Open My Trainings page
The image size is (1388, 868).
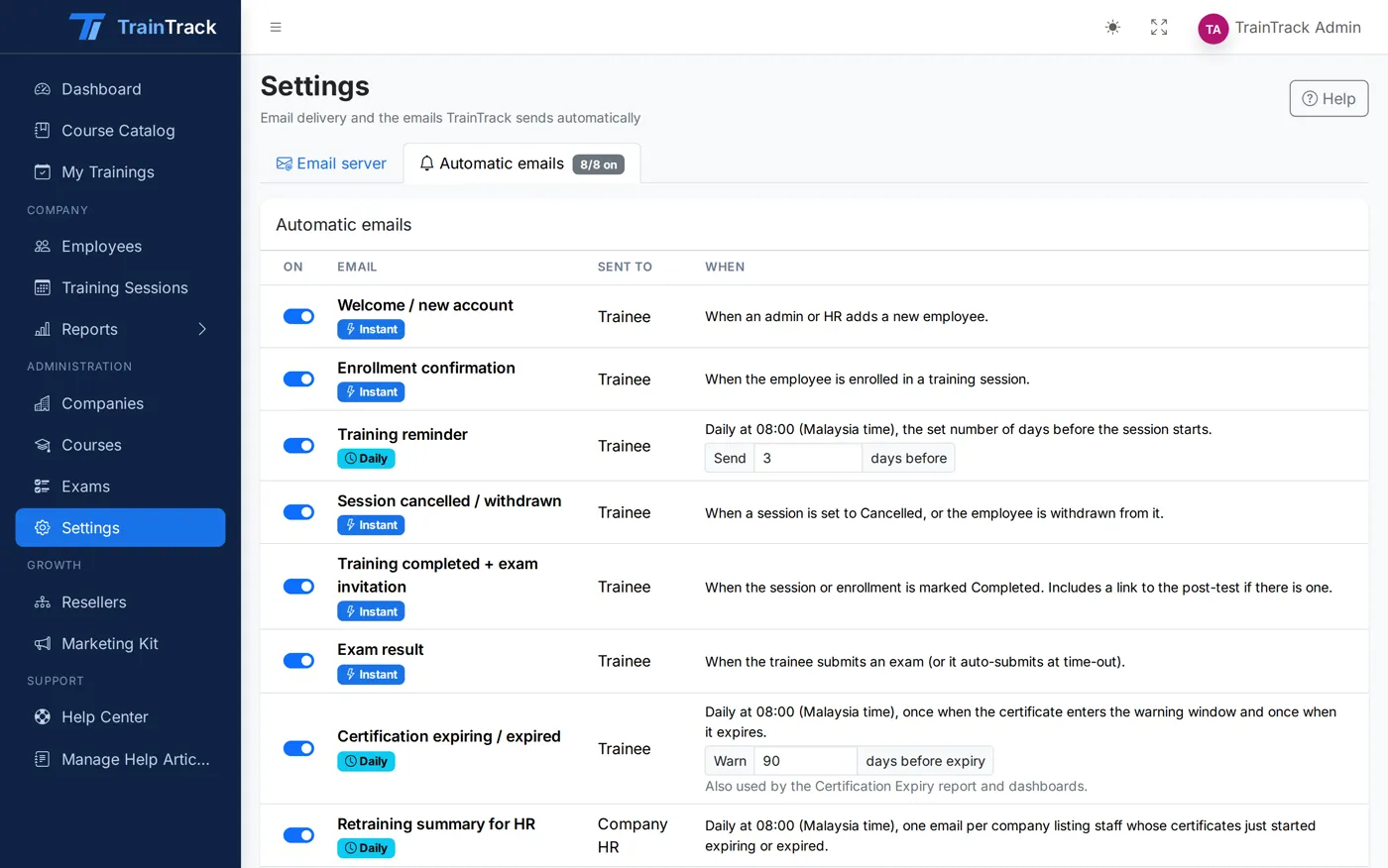120,171
